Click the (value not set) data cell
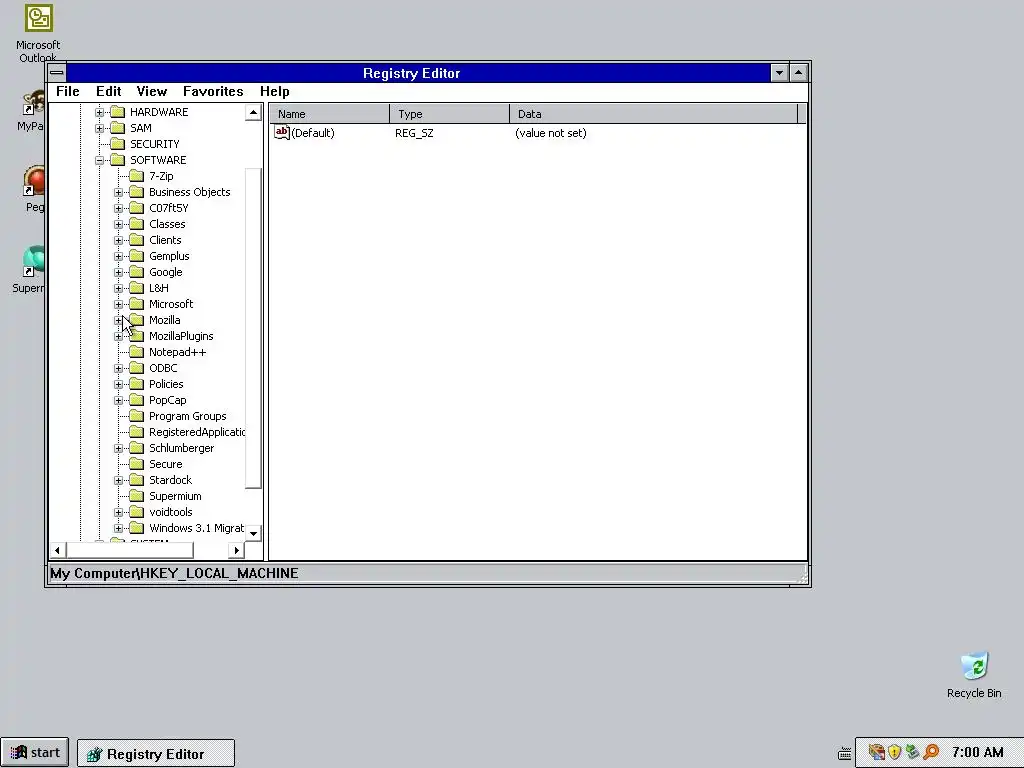This screenshot has height=768, width=1024. point(551,133)
